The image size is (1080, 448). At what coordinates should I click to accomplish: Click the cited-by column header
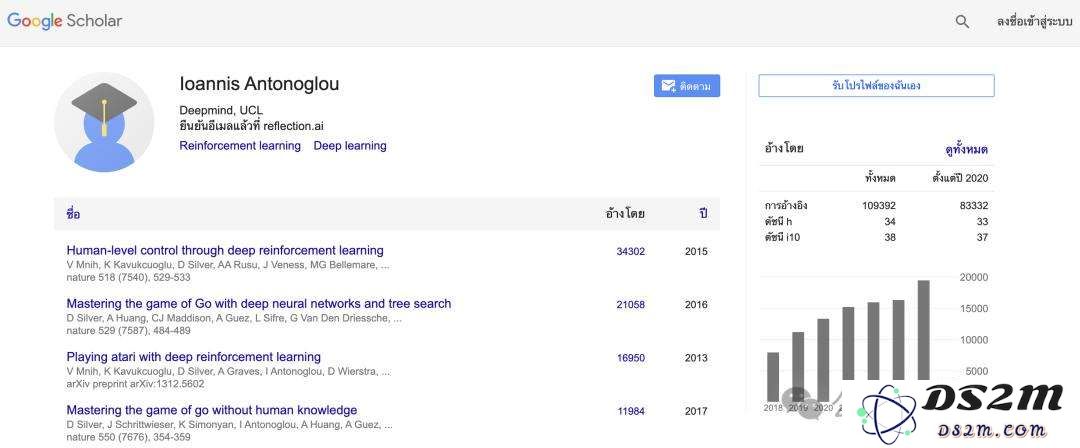click(x=625, y=214)
